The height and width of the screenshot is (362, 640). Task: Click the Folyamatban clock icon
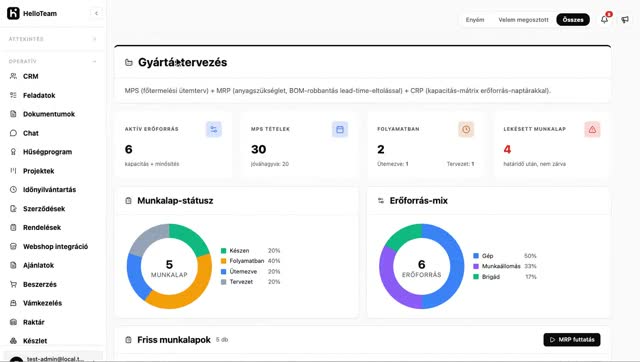click(466, 129)
